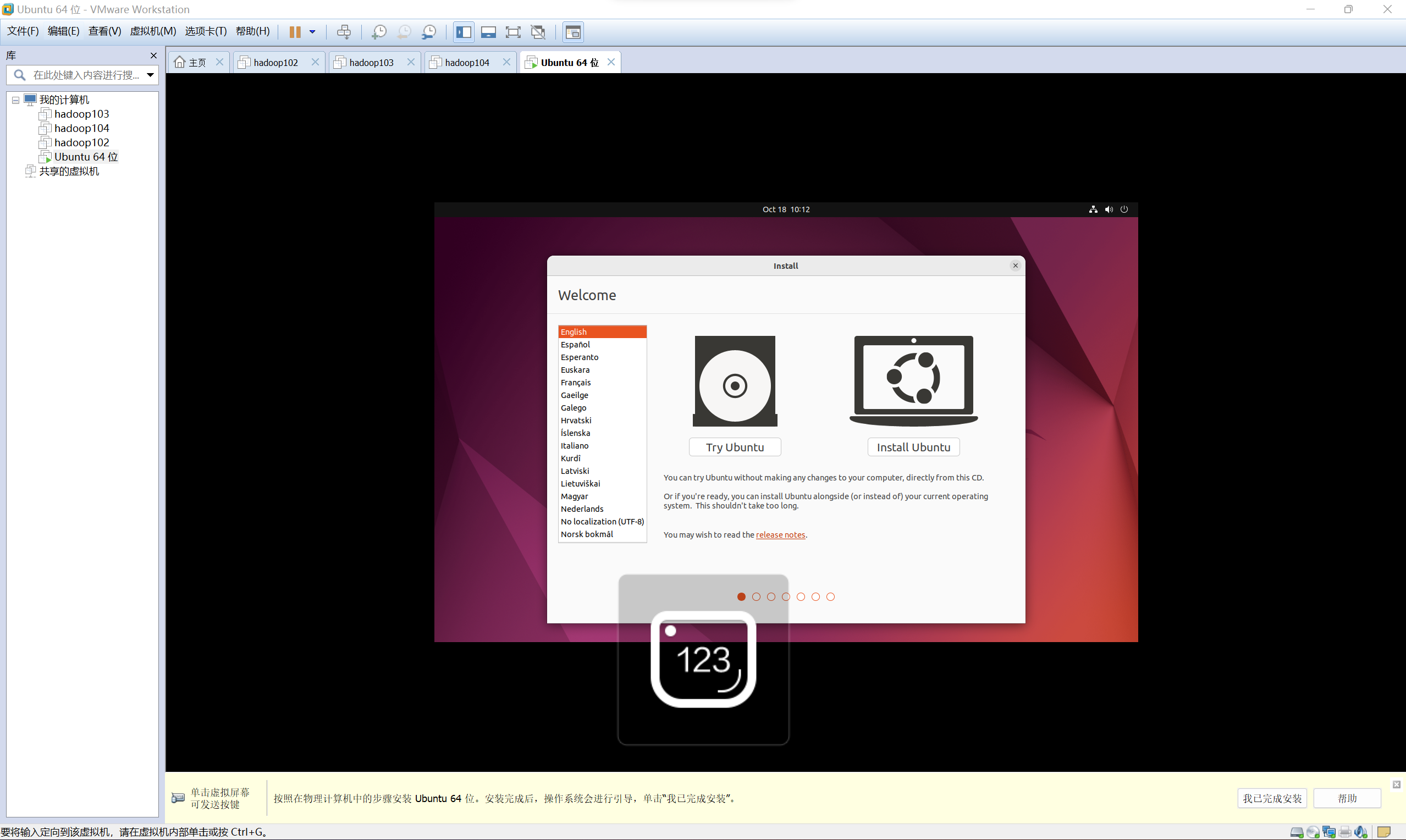Click the Install Ubuntu button
The image size is (1406, 840).
click(913, 447)
